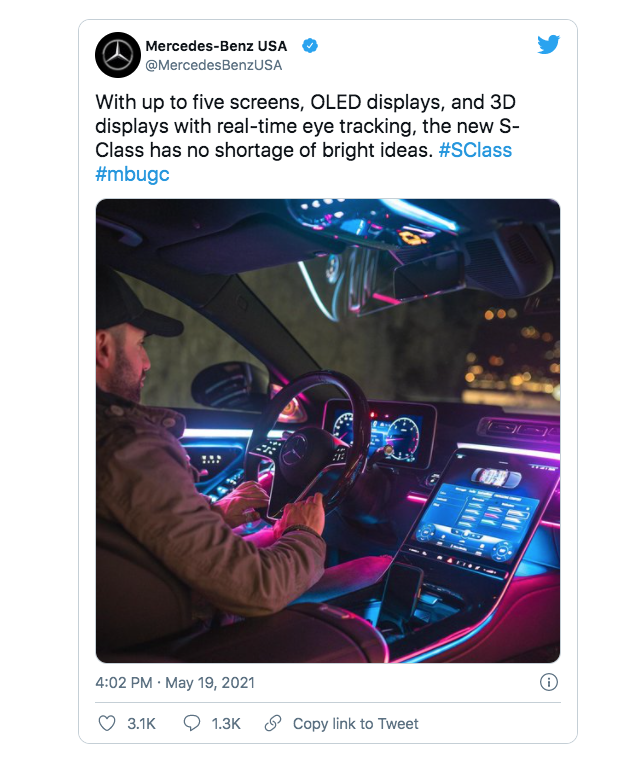The image size is (622, 767).
Task: Click the Twitter bird logo
Action: point(548,45)
